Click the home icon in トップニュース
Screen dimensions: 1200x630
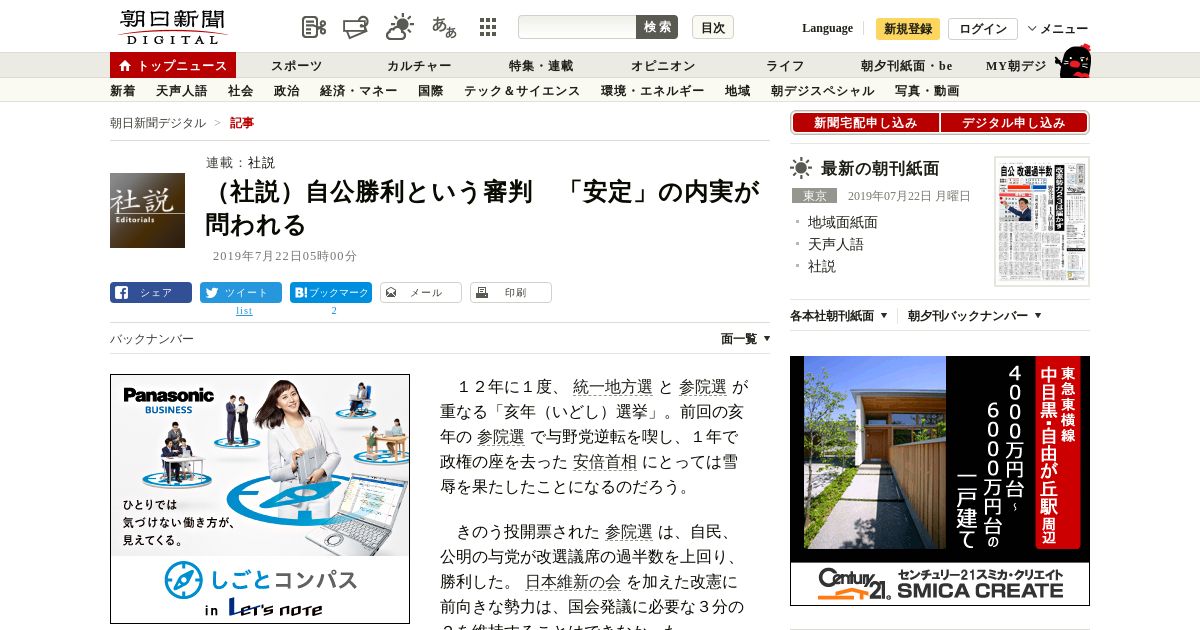pyautogui.click(x=125, y=65)
